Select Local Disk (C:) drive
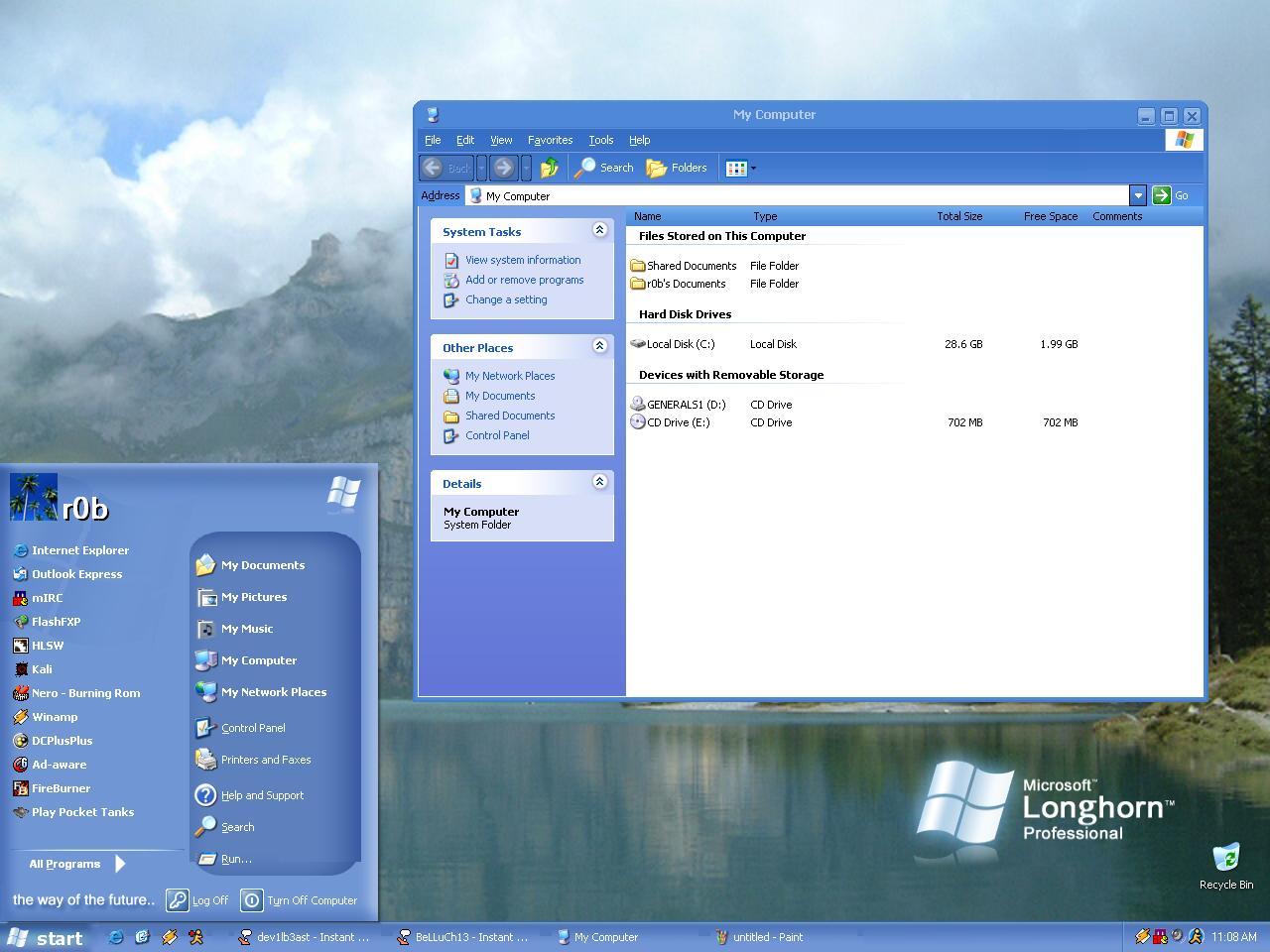Viewport: 1270px width, 952px height. click(673, 344)
